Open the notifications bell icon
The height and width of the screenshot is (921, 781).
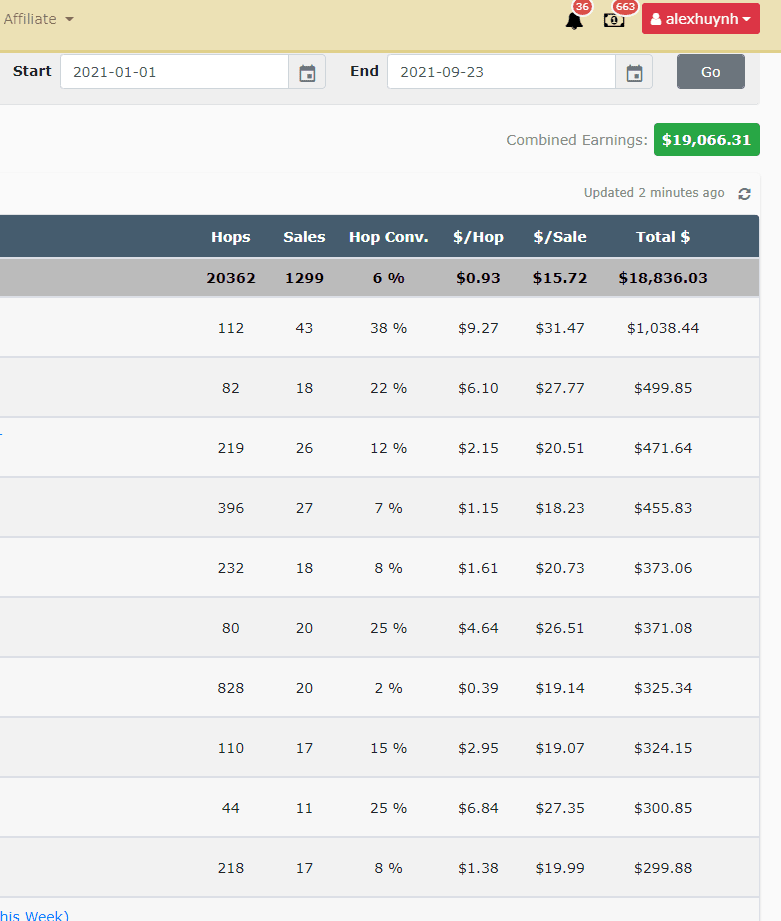pos(574,21)
